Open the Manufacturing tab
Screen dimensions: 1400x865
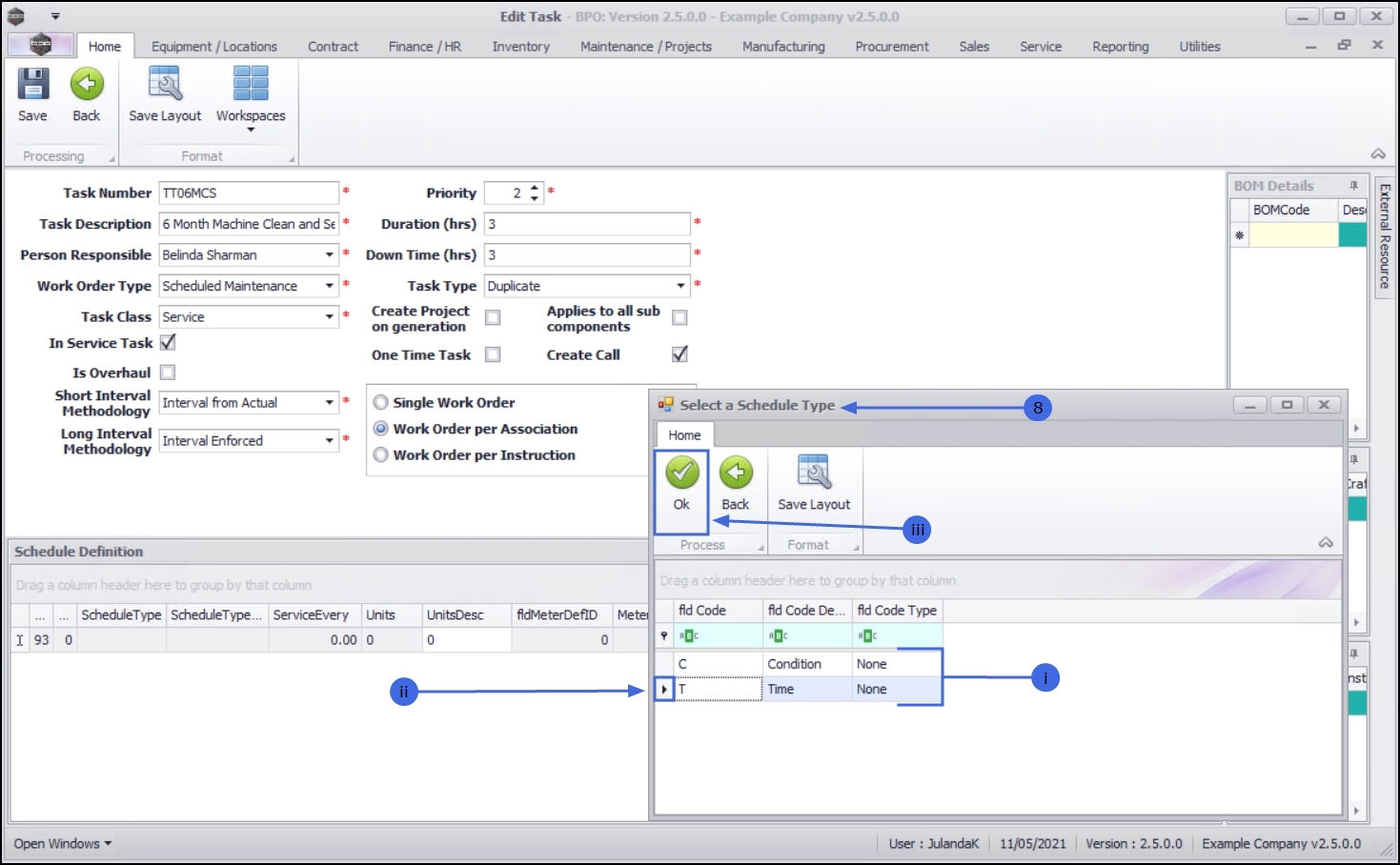783,47
